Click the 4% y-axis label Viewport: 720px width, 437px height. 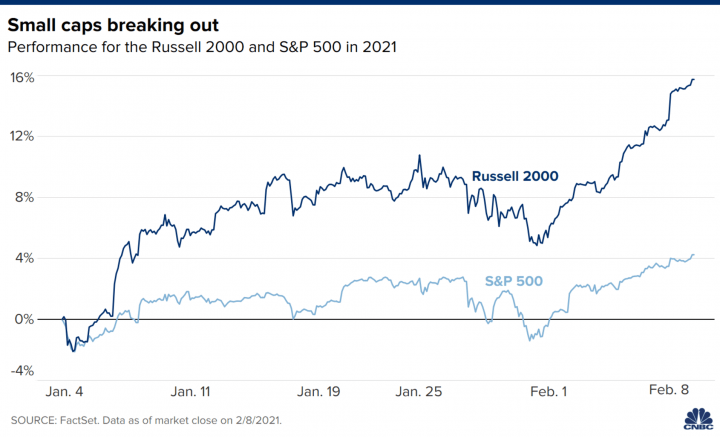pos(25,258)
